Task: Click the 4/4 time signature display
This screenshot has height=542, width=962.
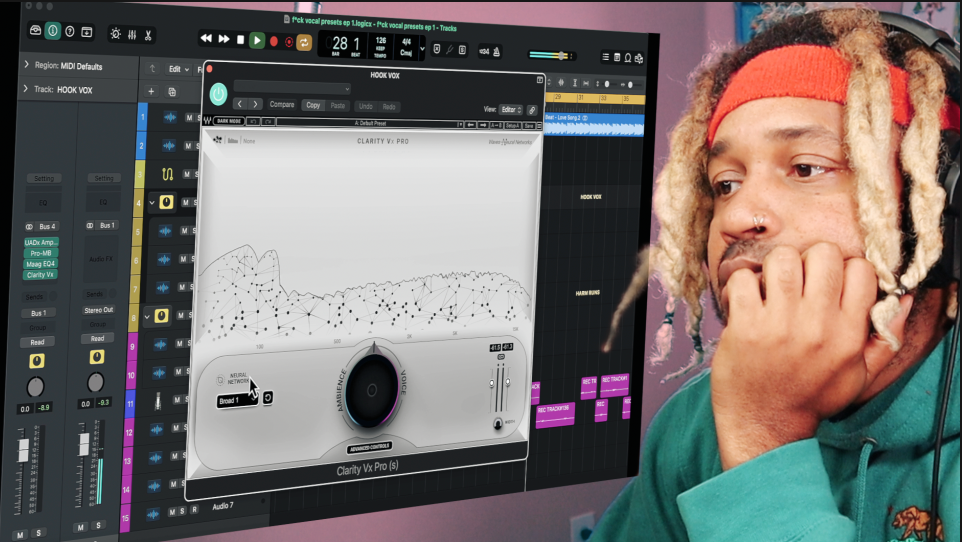Action: click(406, 42)
